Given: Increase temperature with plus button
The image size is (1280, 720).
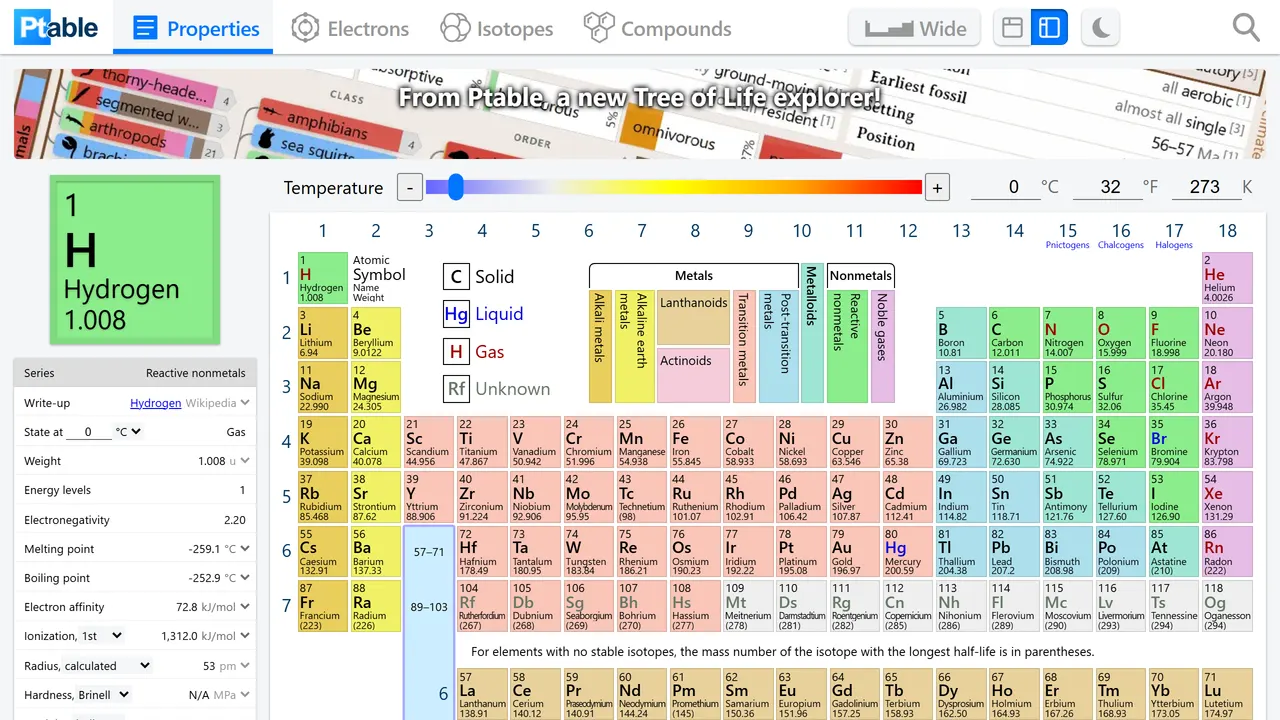Looking at the screenshot, I should pyautogui.click(x=937, y=187).
